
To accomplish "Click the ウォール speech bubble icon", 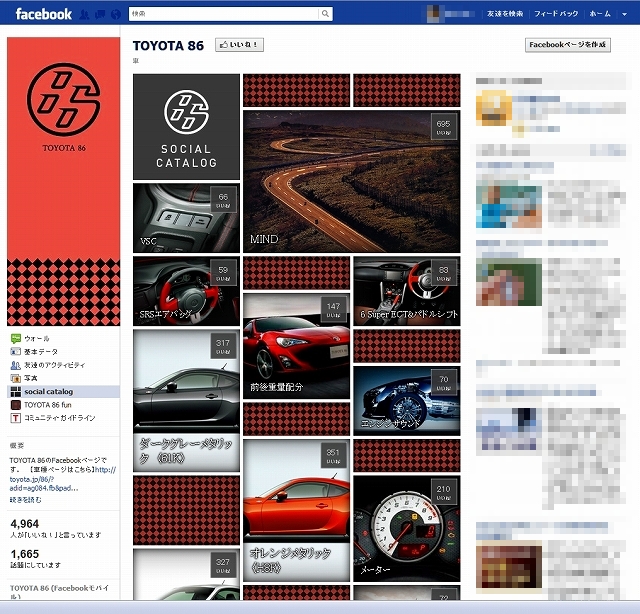I will (x=16, y=338).
